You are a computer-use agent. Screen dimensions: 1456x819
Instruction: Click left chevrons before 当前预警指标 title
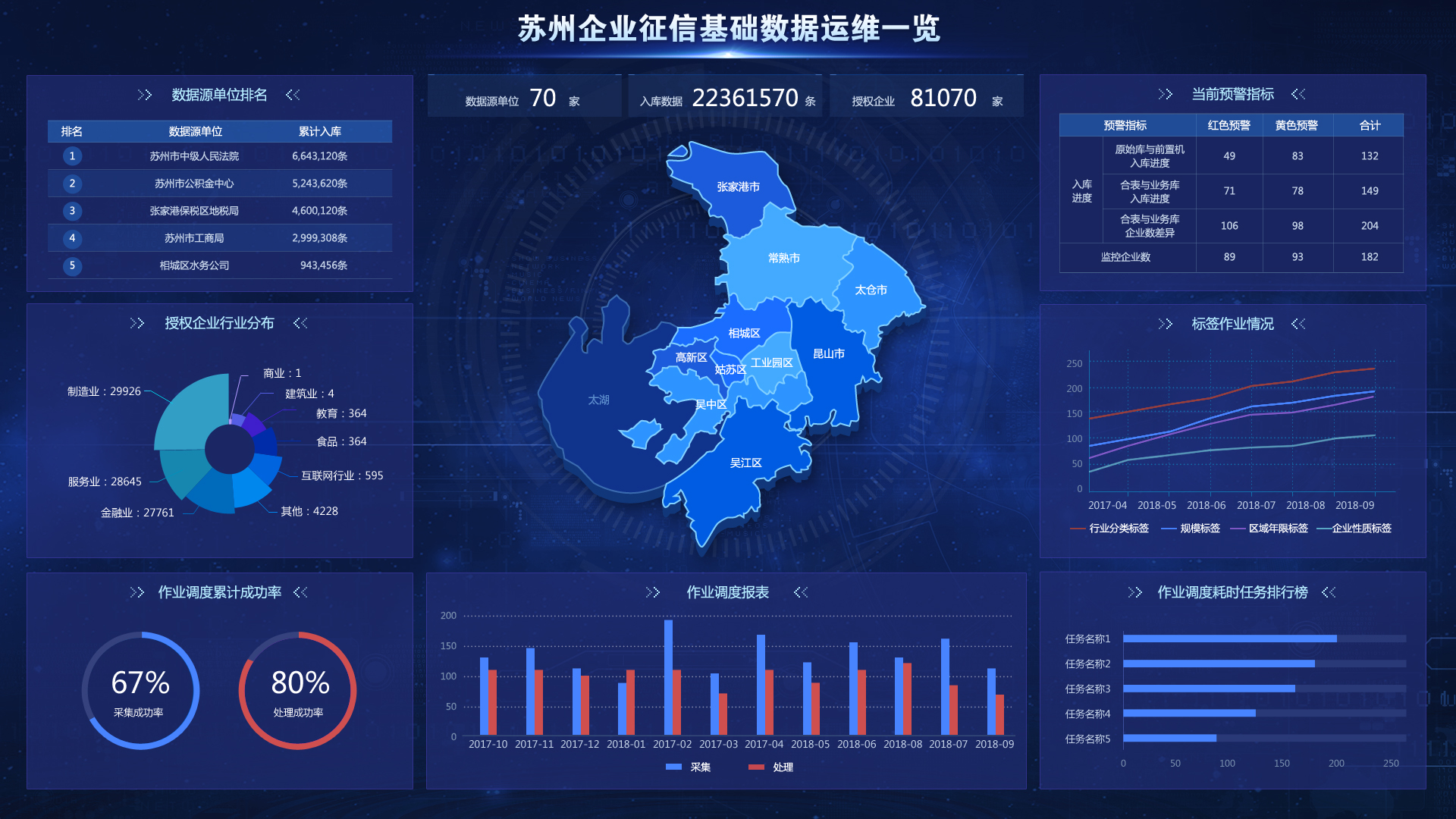[x=1165, y=94]
